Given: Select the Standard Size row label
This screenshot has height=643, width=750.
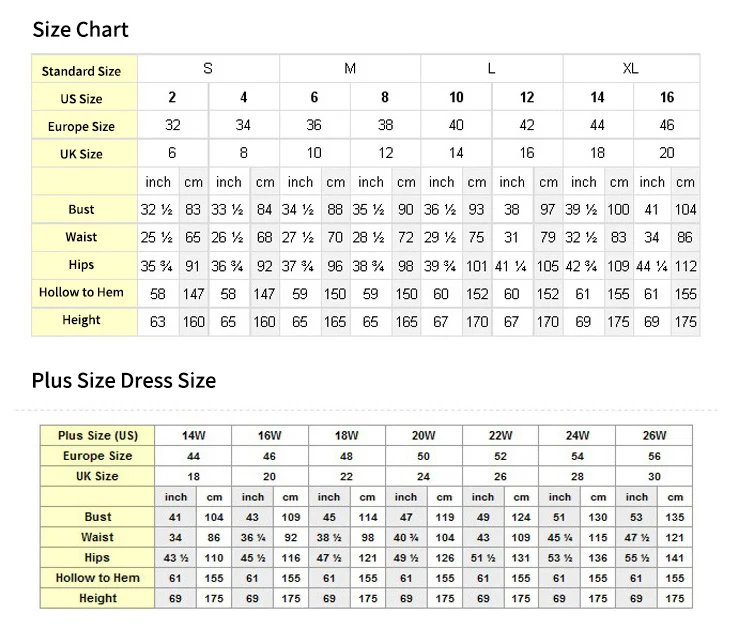Looking at the screenshot, I should (82, 71).
